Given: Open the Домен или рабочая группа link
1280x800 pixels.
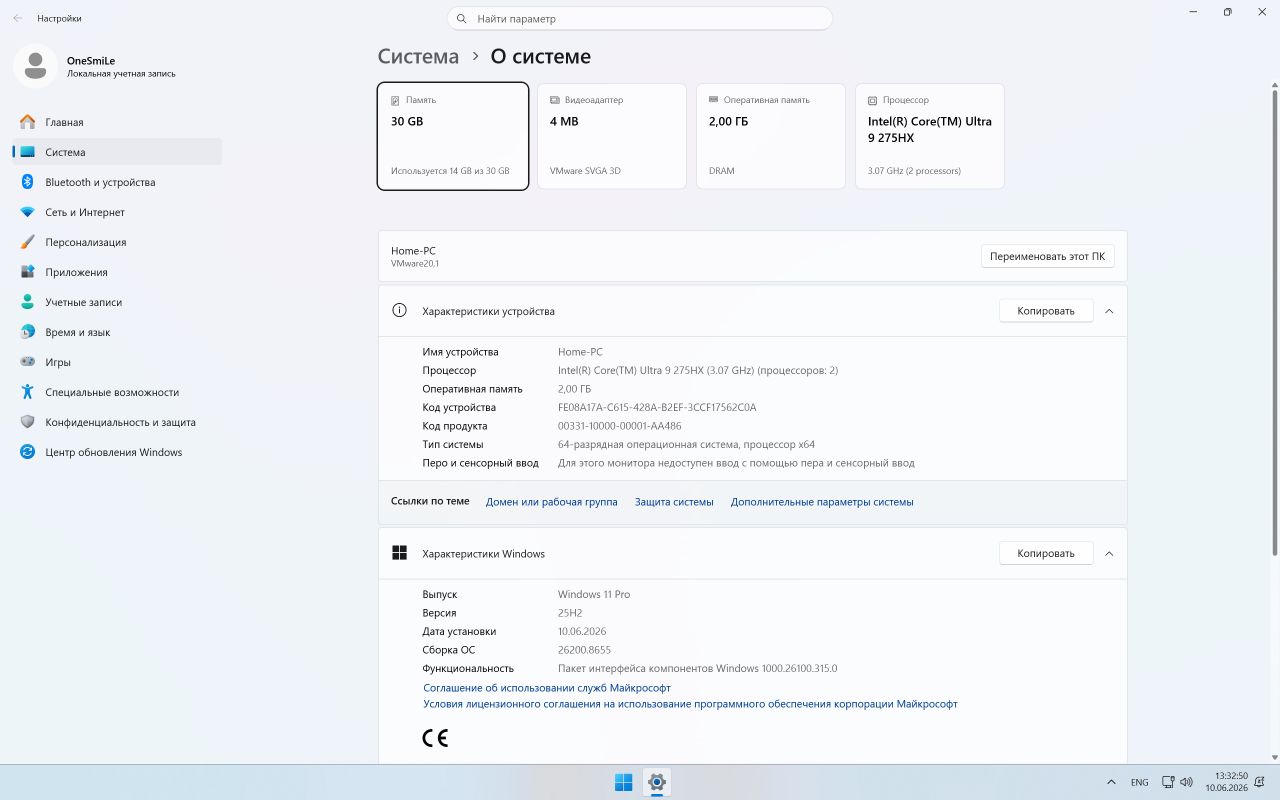Looking at the screenshot, I should coord(552,502).
